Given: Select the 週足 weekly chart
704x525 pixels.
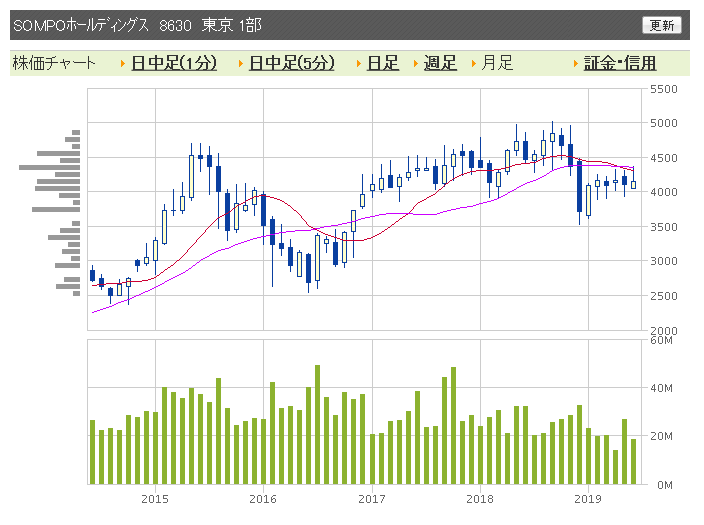Looking at the screenshot, I should coord(440,63).
